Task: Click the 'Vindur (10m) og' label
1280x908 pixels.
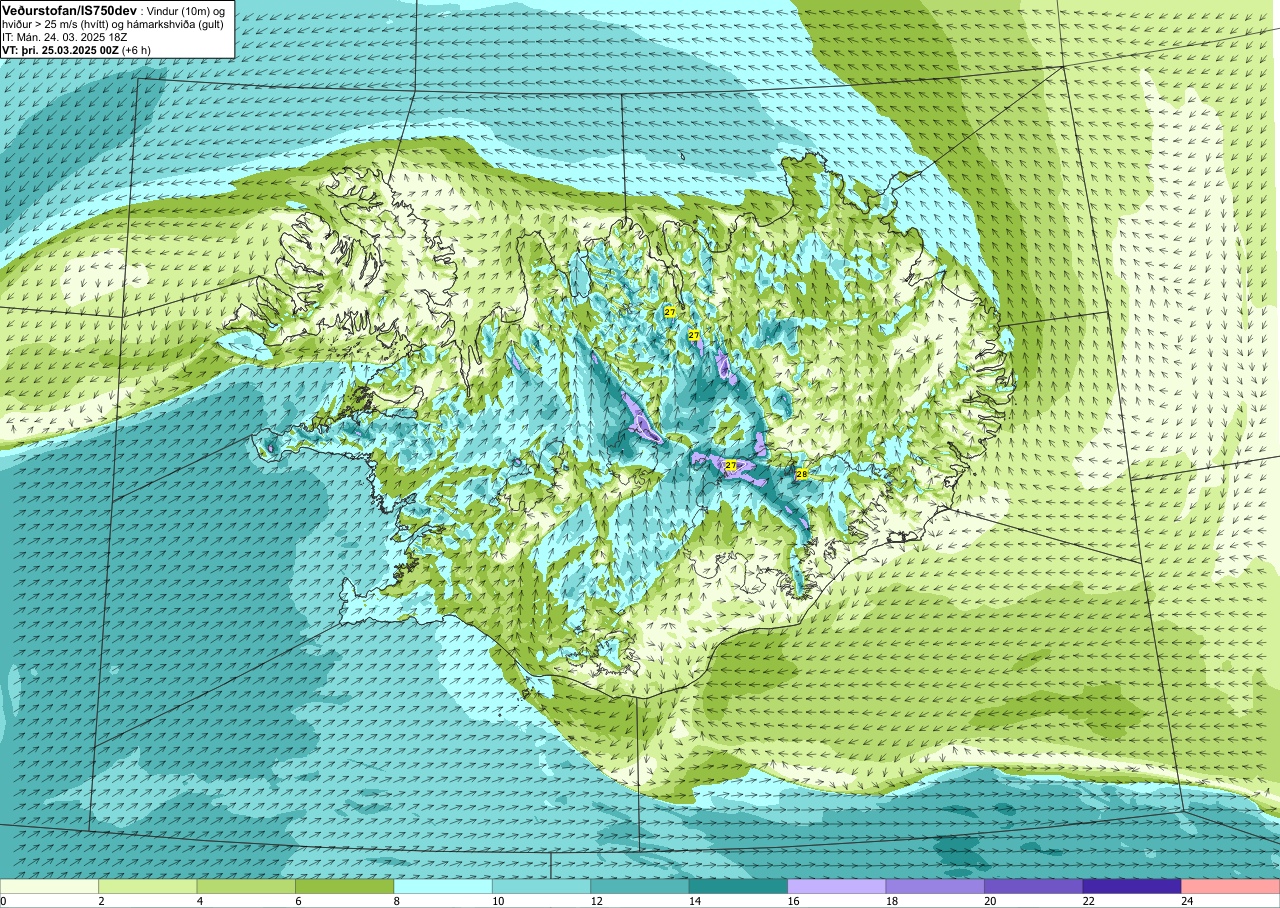Action: (187, 10)
